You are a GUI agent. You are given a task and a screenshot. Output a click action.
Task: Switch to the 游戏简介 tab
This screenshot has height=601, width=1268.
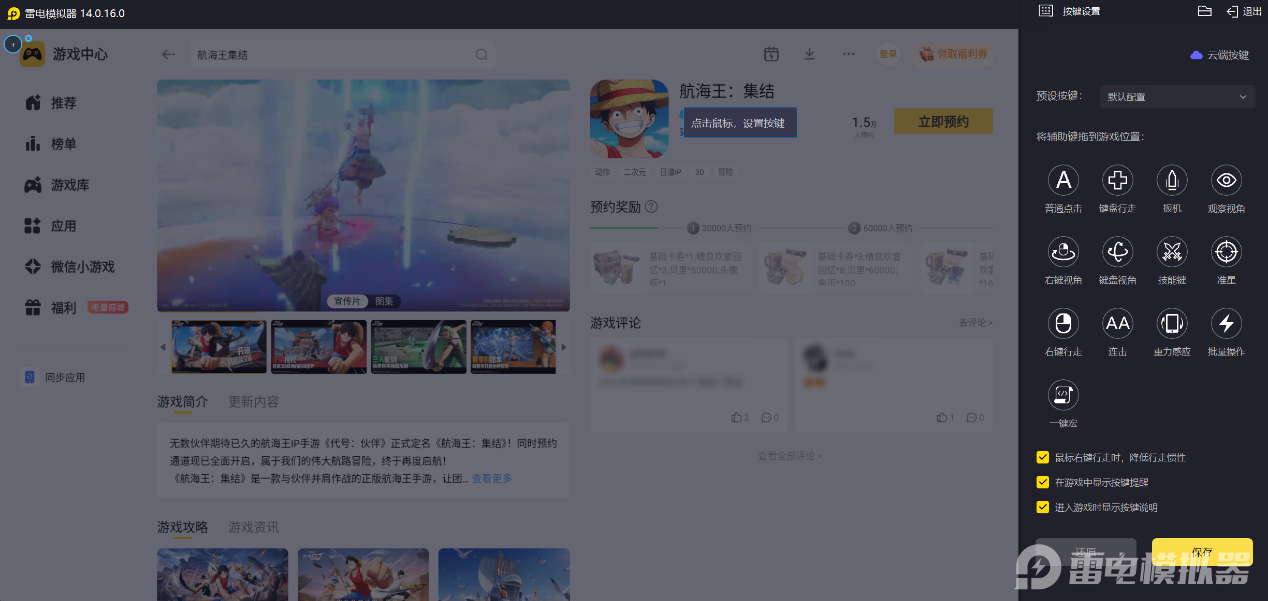point(182,401)
